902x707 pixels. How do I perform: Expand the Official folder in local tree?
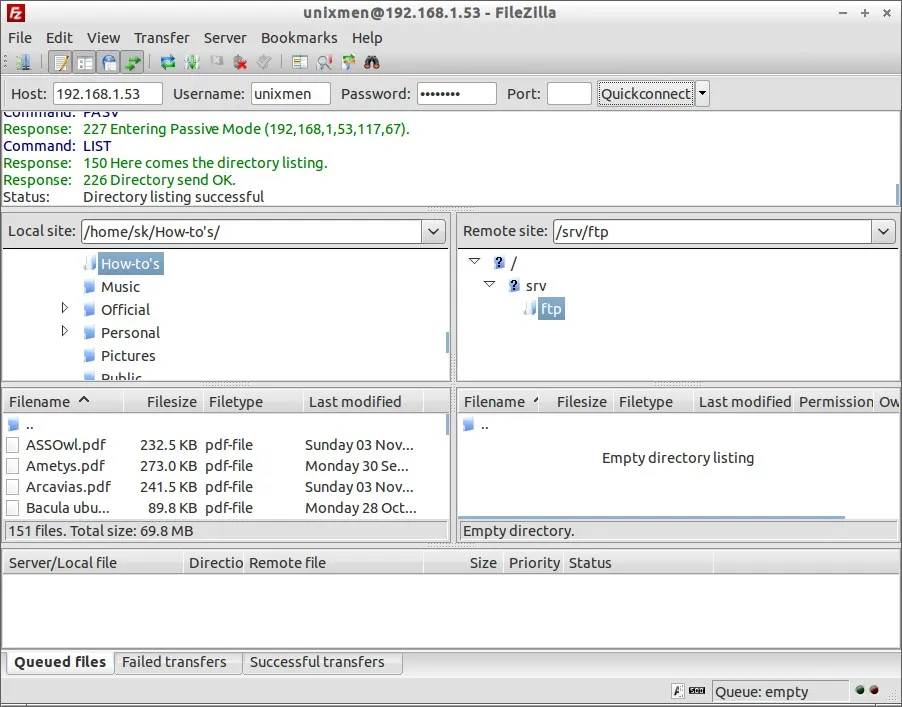66,308
